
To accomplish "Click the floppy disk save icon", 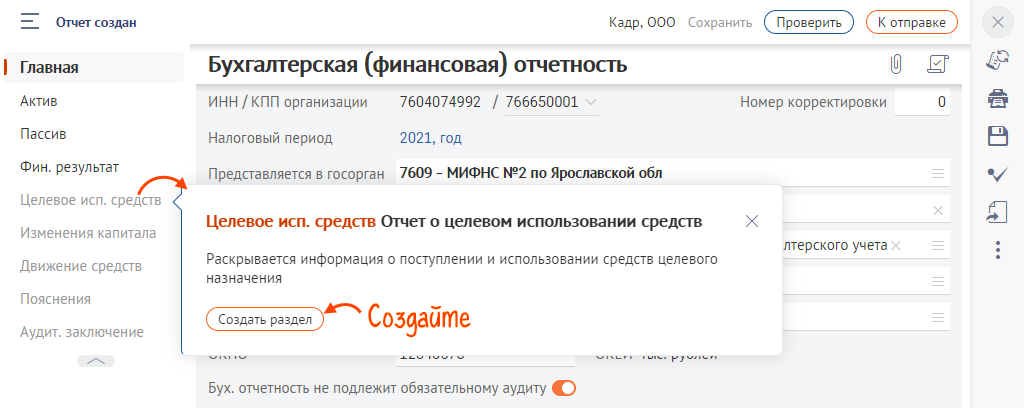I will [996, 136].
